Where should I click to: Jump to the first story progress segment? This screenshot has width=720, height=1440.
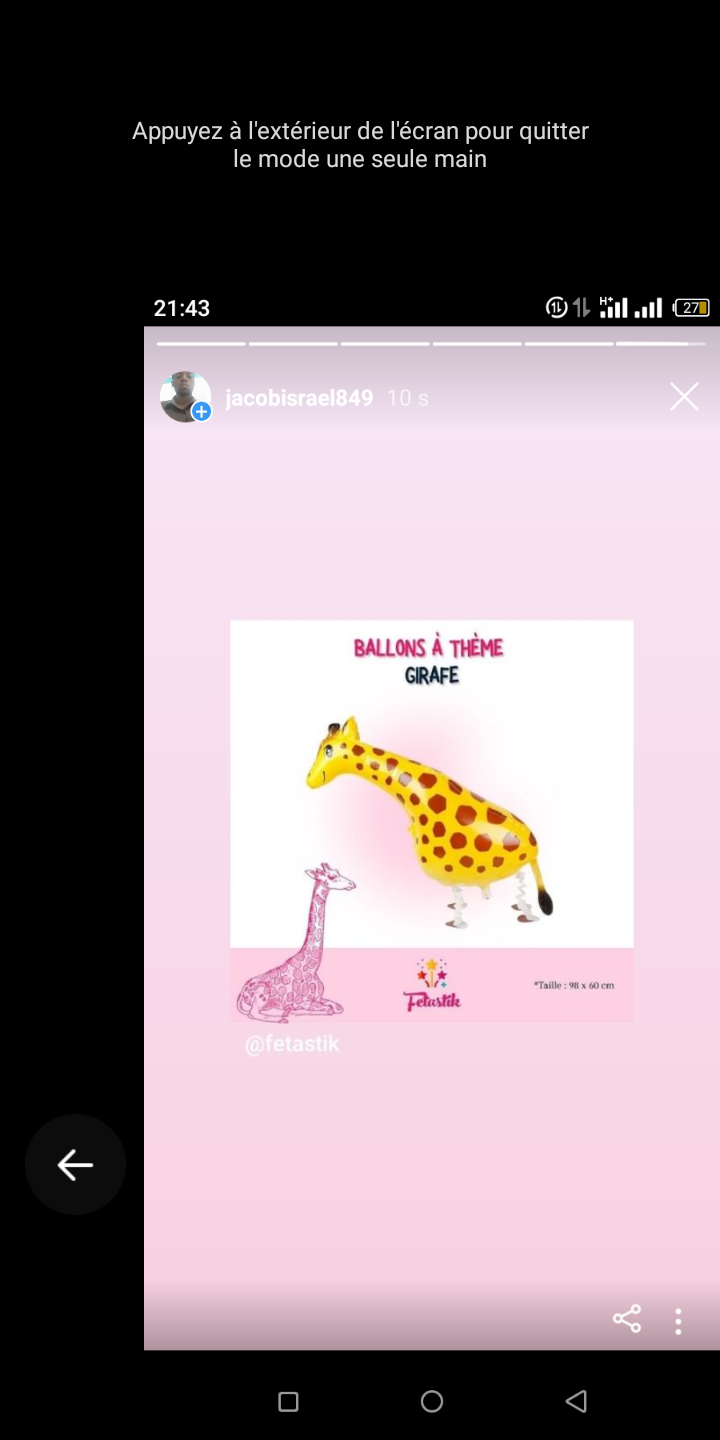click(x=201, y=344)
